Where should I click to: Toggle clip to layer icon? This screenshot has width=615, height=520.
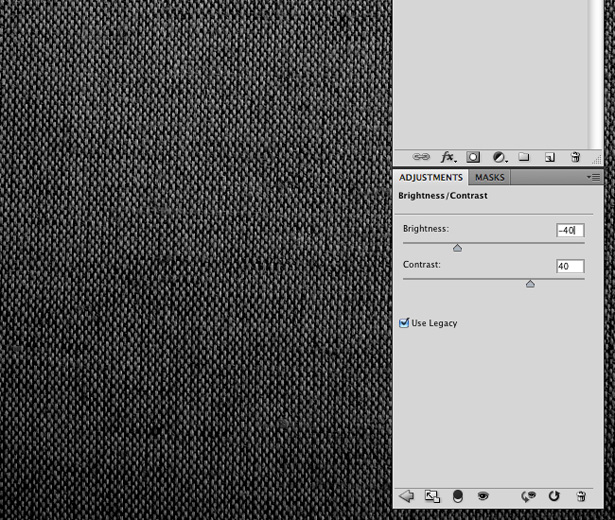458,496
